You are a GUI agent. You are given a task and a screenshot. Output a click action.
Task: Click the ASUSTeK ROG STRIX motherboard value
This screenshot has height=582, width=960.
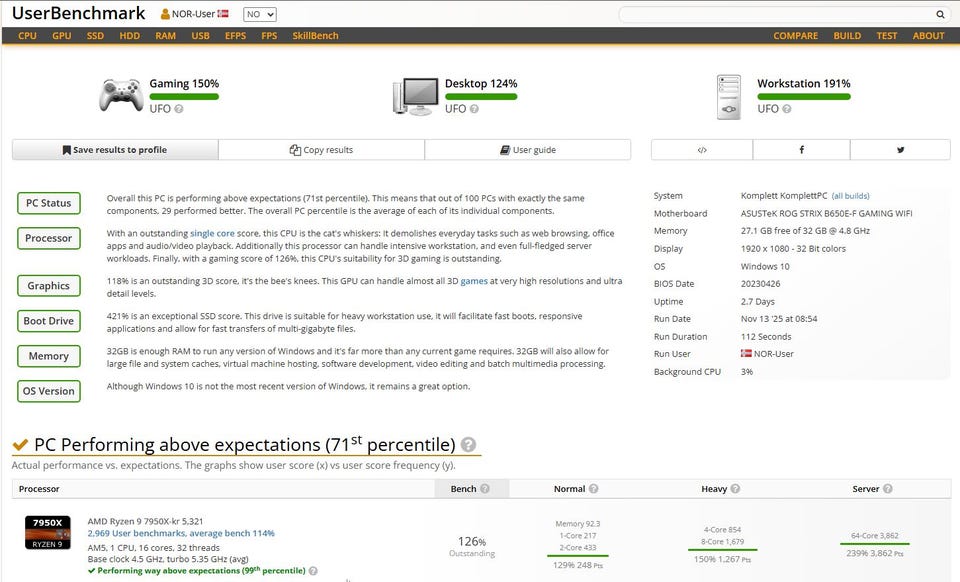coord(827,214)
